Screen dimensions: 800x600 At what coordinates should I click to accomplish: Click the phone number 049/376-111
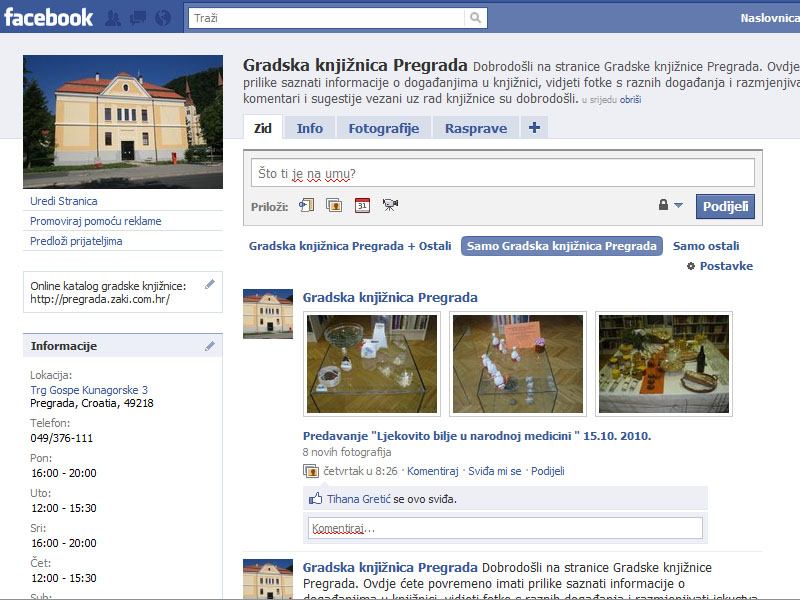coord(61,438)
